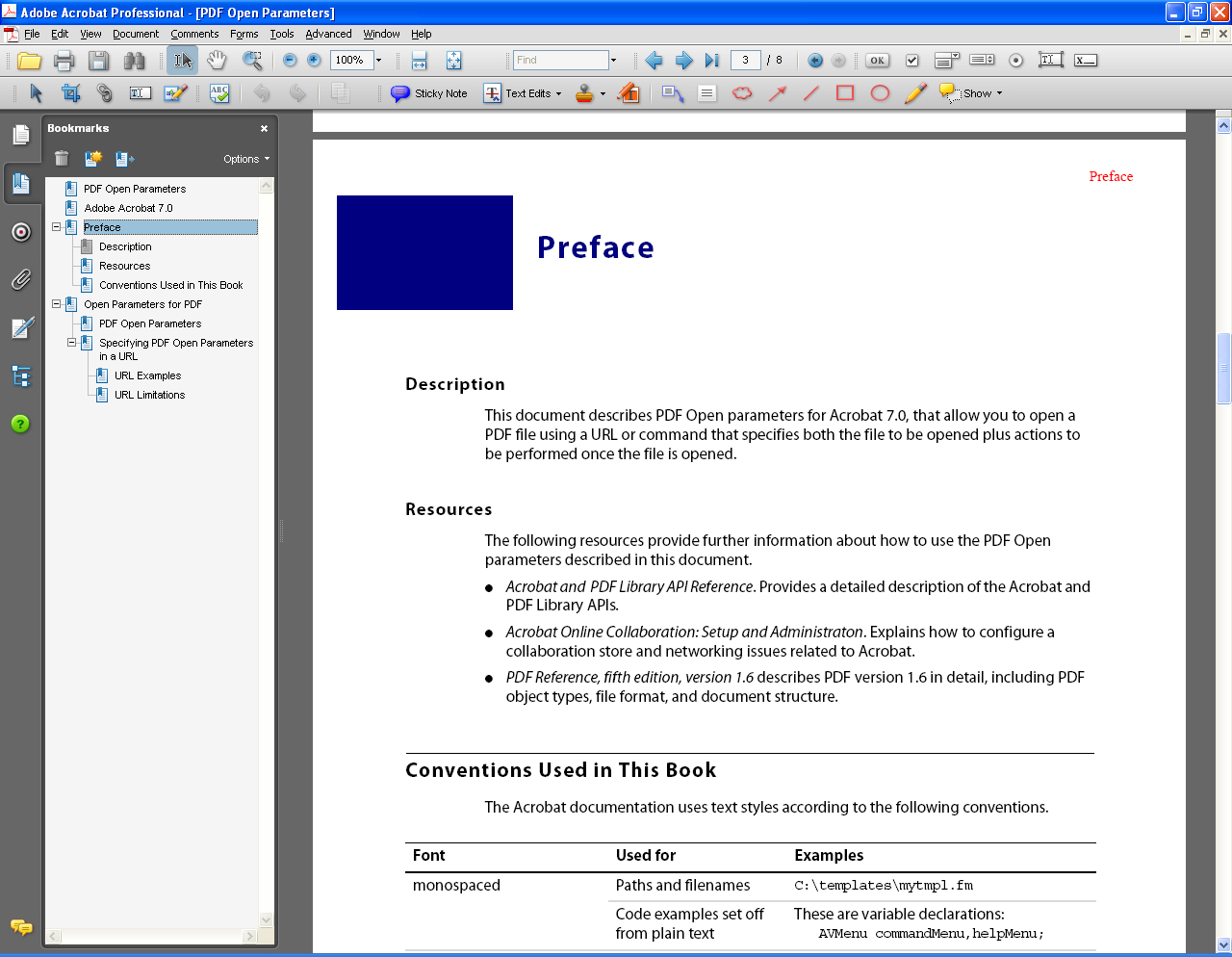Screen dimensions: 1232x957
Task: Go to the next page with the arrow button
Action: (683, 60)
